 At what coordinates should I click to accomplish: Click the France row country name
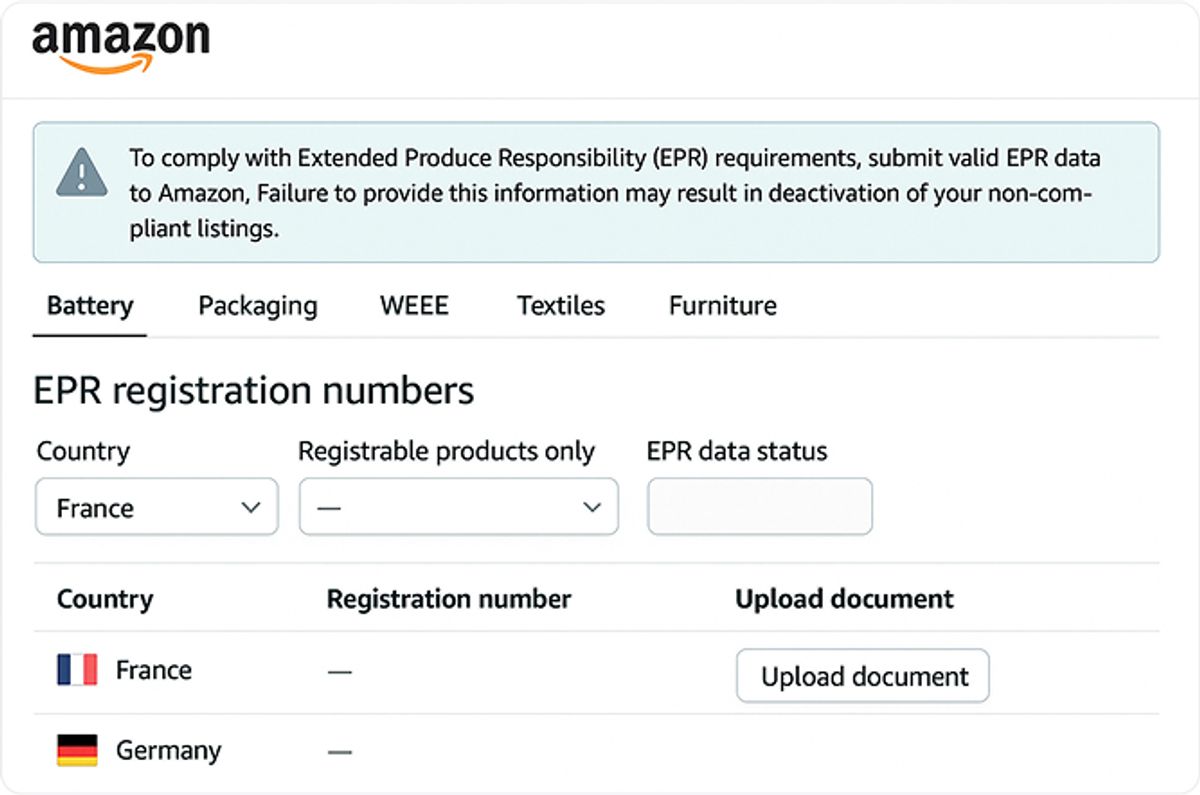(154, 670)
